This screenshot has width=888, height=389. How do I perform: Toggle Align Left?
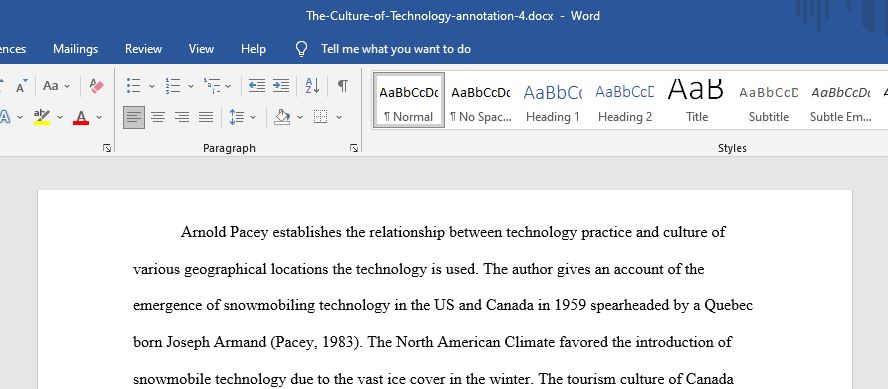click(134, 117)
